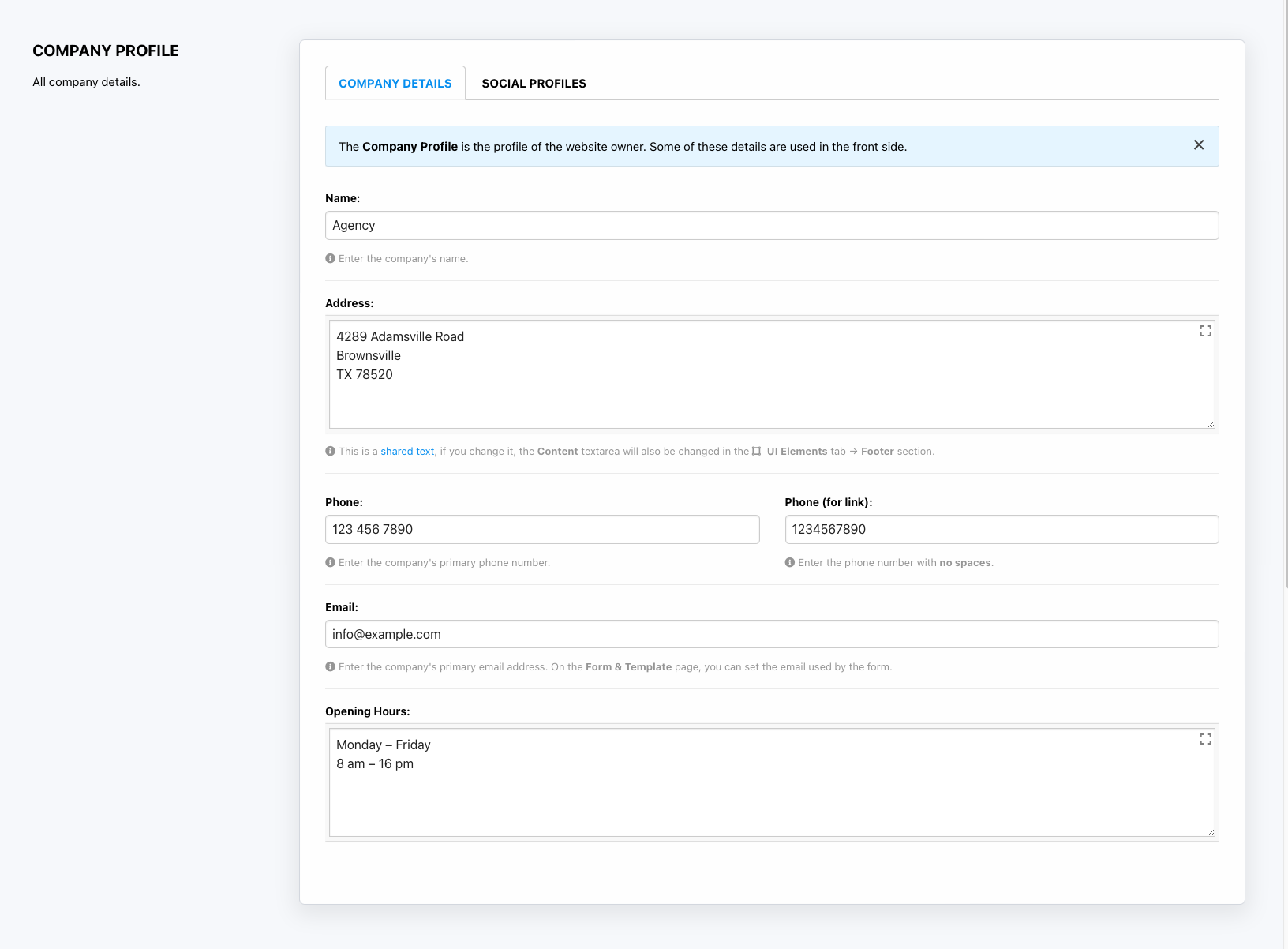Click the info icon under Address field
This screenshot has width=1288, height=949.
point(330,451)
